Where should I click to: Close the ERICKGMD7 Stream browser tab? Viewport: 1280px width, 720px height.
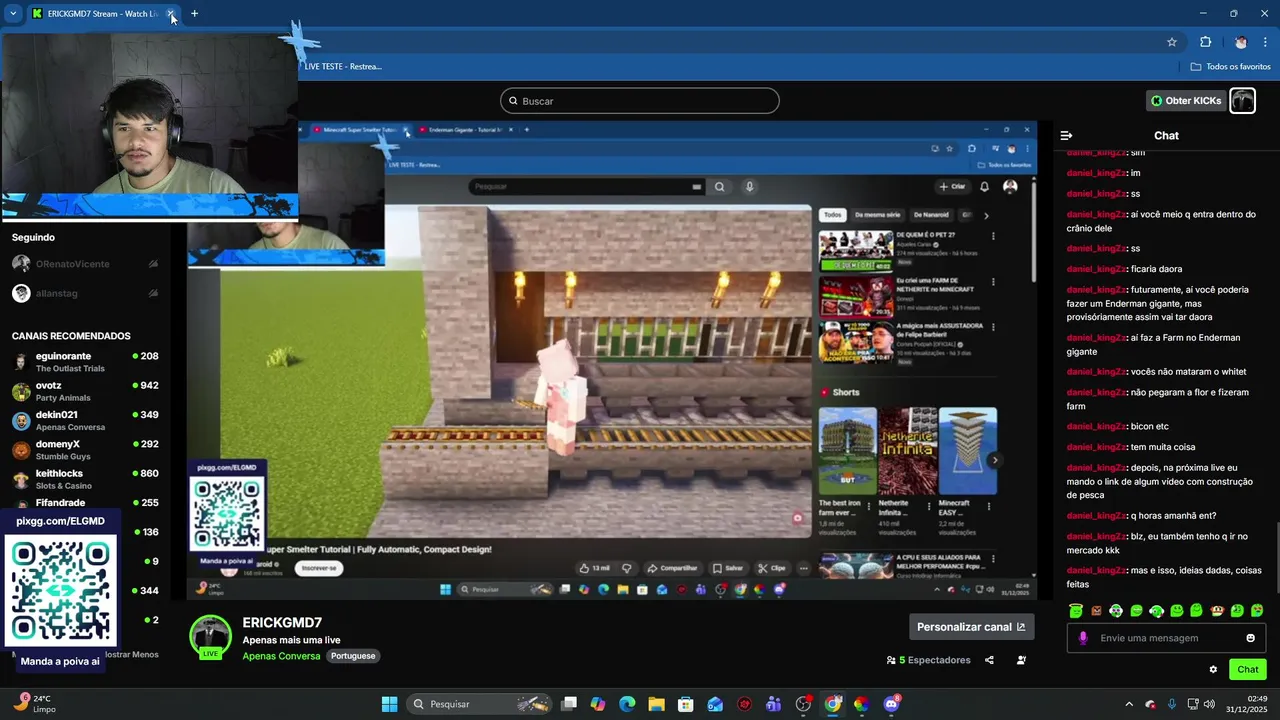click(171, 14)
